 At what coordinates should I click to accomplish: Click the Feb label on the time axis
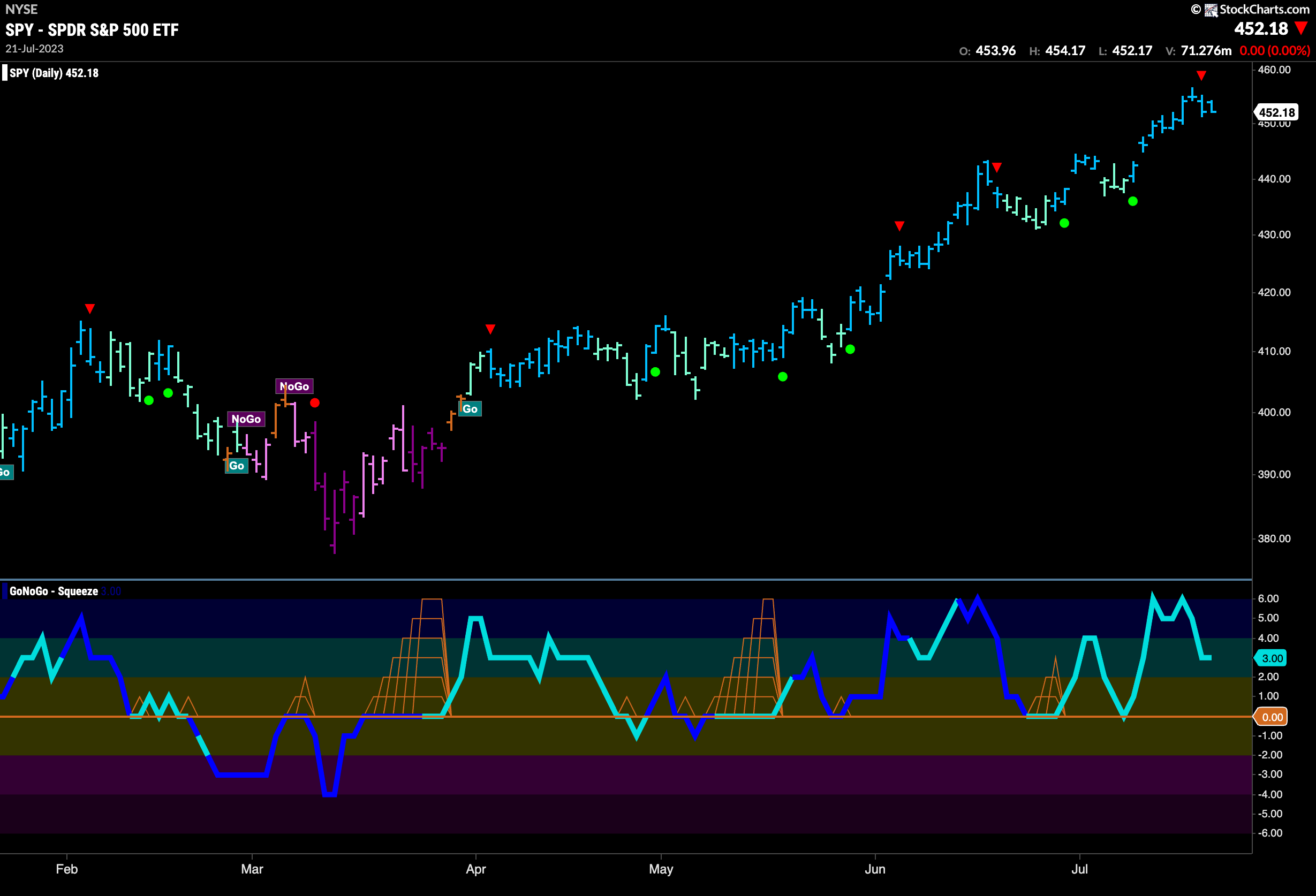66,869
